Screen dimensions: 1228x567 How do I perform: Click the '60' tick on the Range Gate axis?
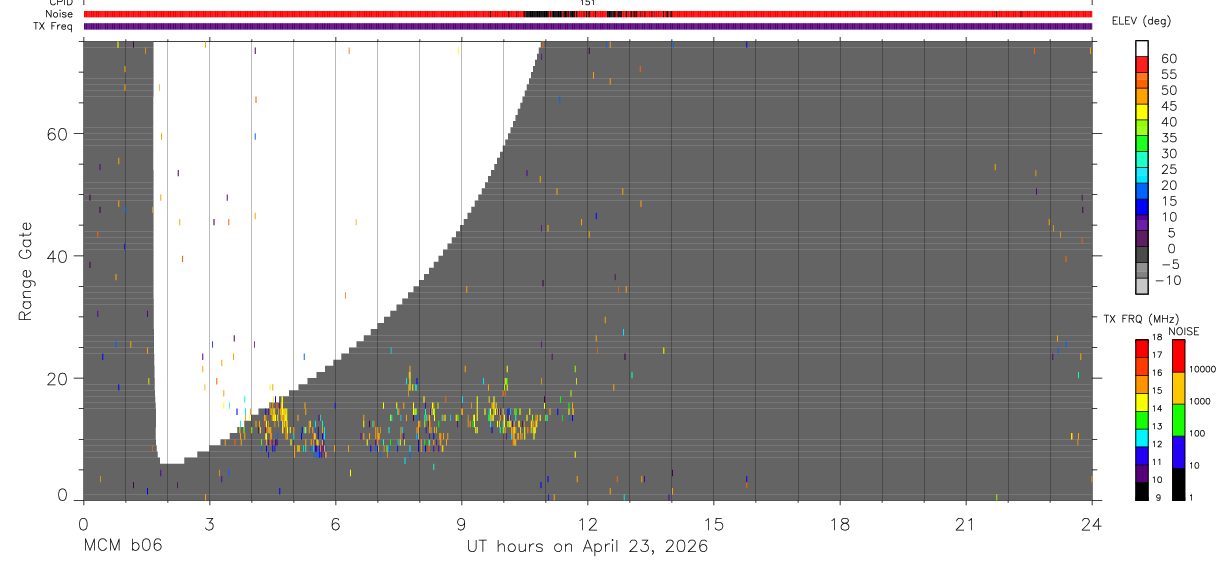point(58,134)
